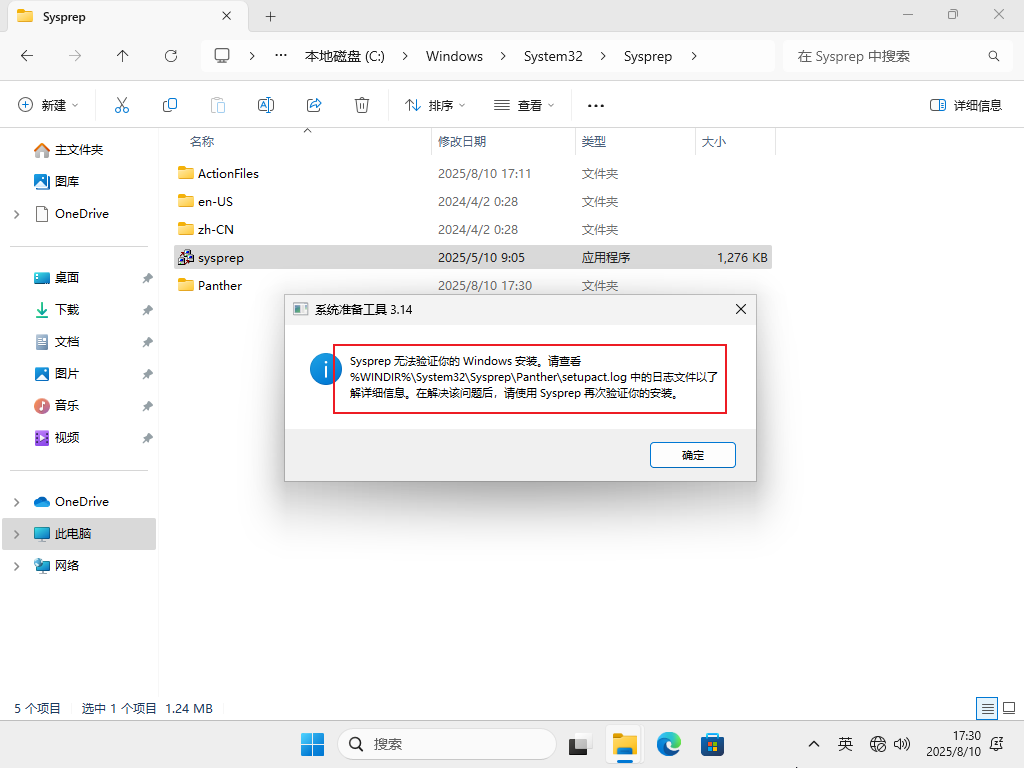
Task: Expand chevron after 本地磁盘 (C:) breadcrumb
Action: (405, 56)
